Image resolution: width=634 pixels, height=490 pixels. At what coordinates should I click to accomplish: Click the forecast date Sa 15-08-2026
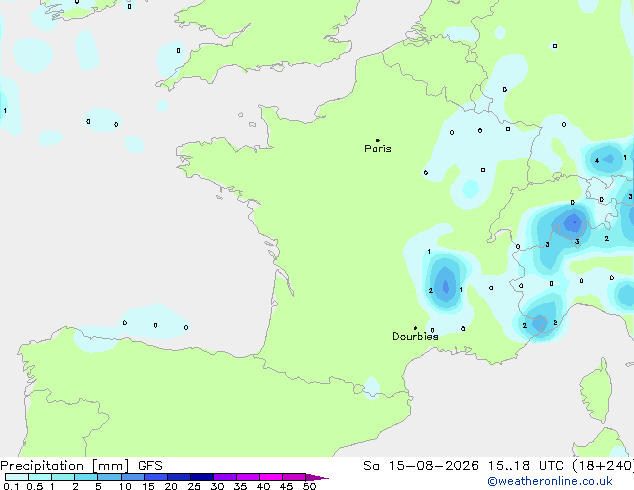click(x=421, y=466)
